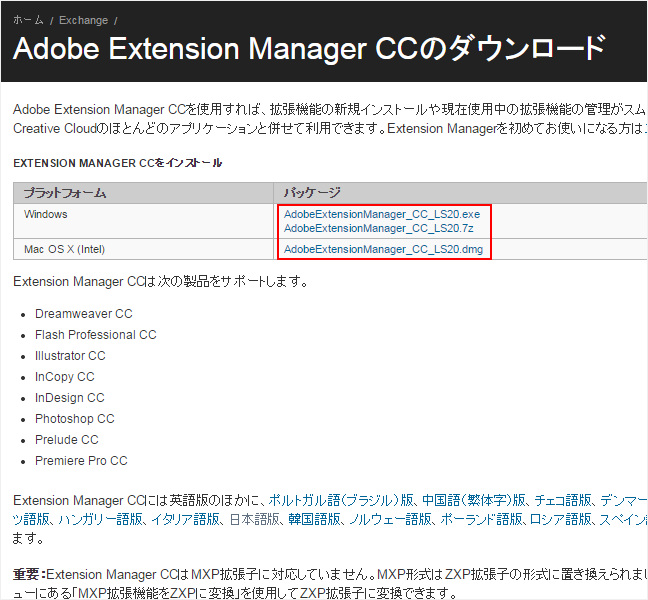Click the ホーム breadcrumb link
648x600 pixels.
coord(28,20)
